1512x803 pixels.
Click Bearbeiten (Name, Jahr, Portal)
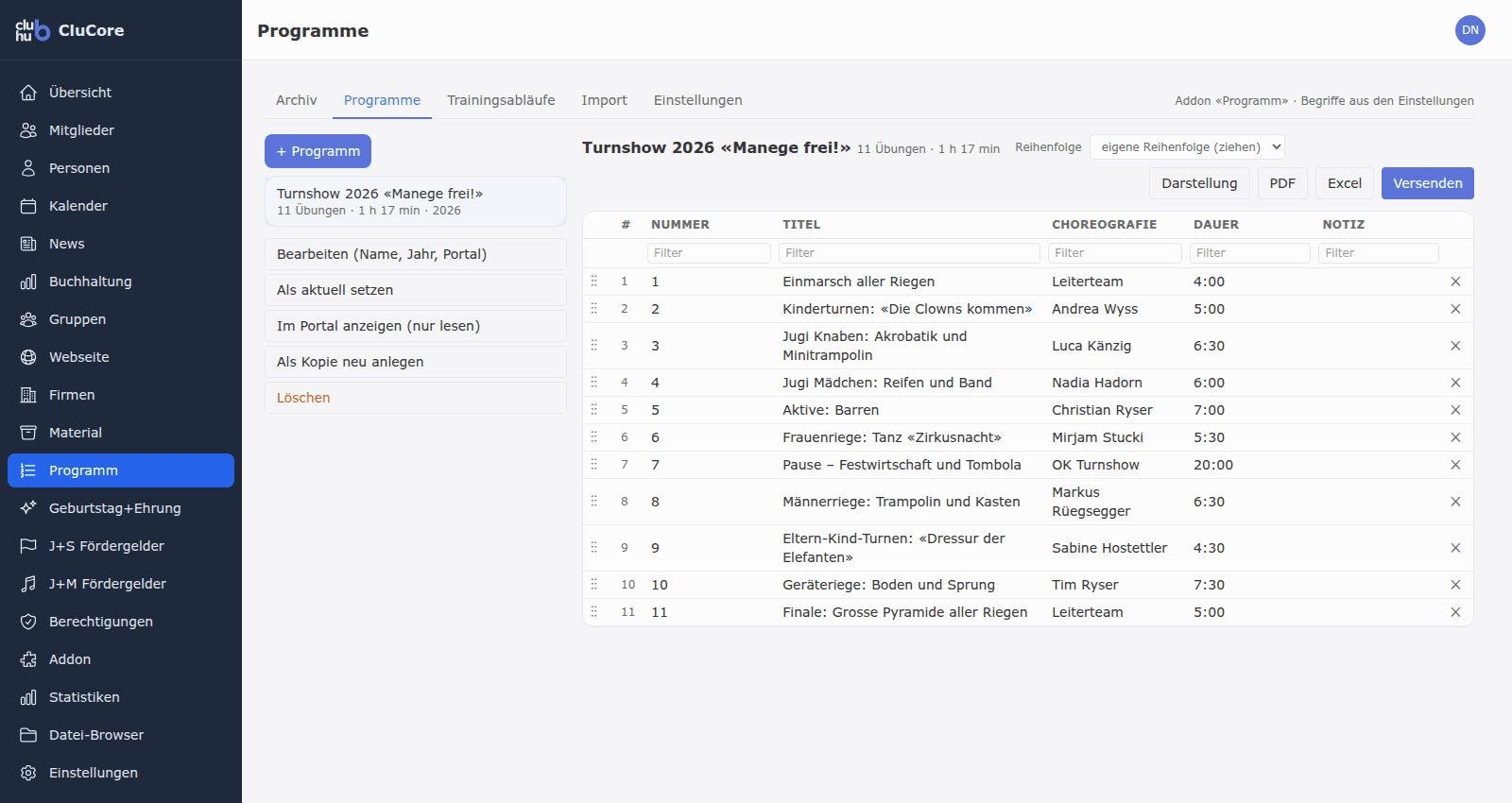point(416,254)
